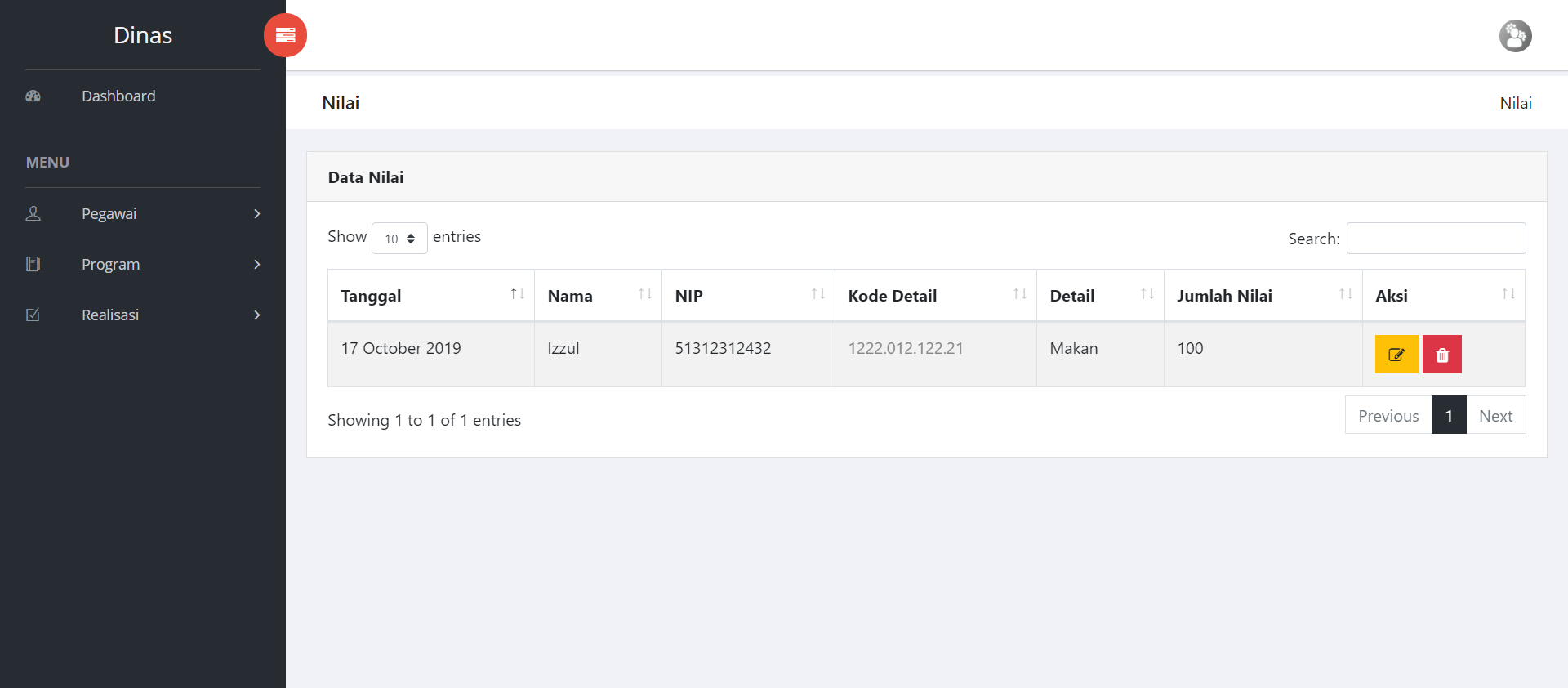The width and height of the screenshot is (1568, 688).
Task: Click the yellow edit pencil button
Action: click(1396, 355)
